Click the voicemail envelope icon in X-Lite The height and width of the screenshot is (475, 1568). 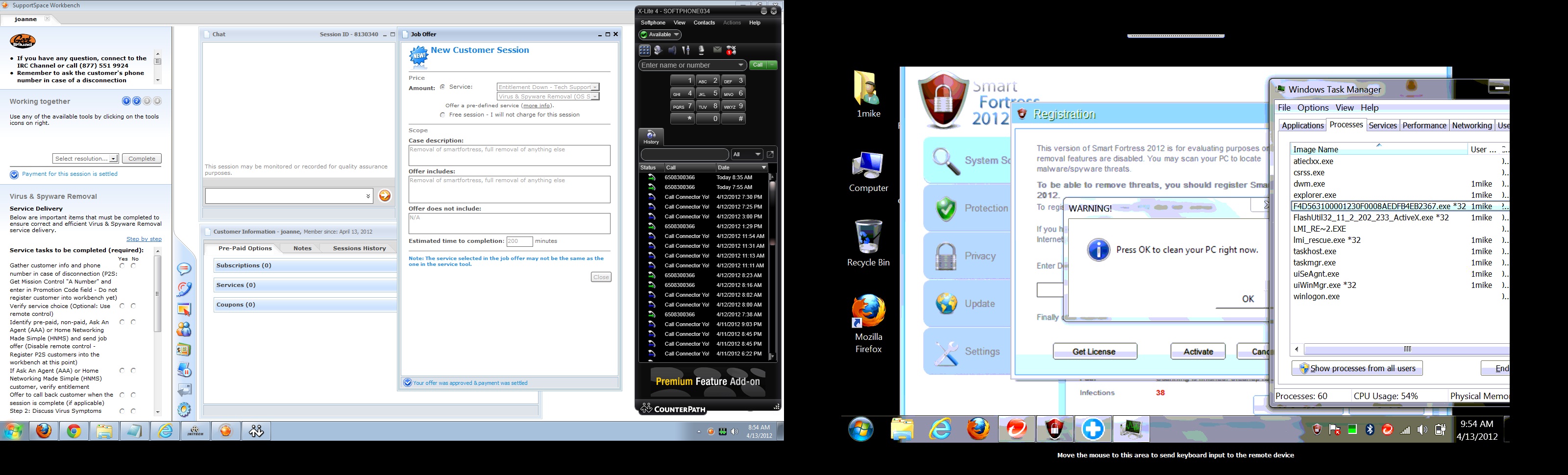pos(717,50)
